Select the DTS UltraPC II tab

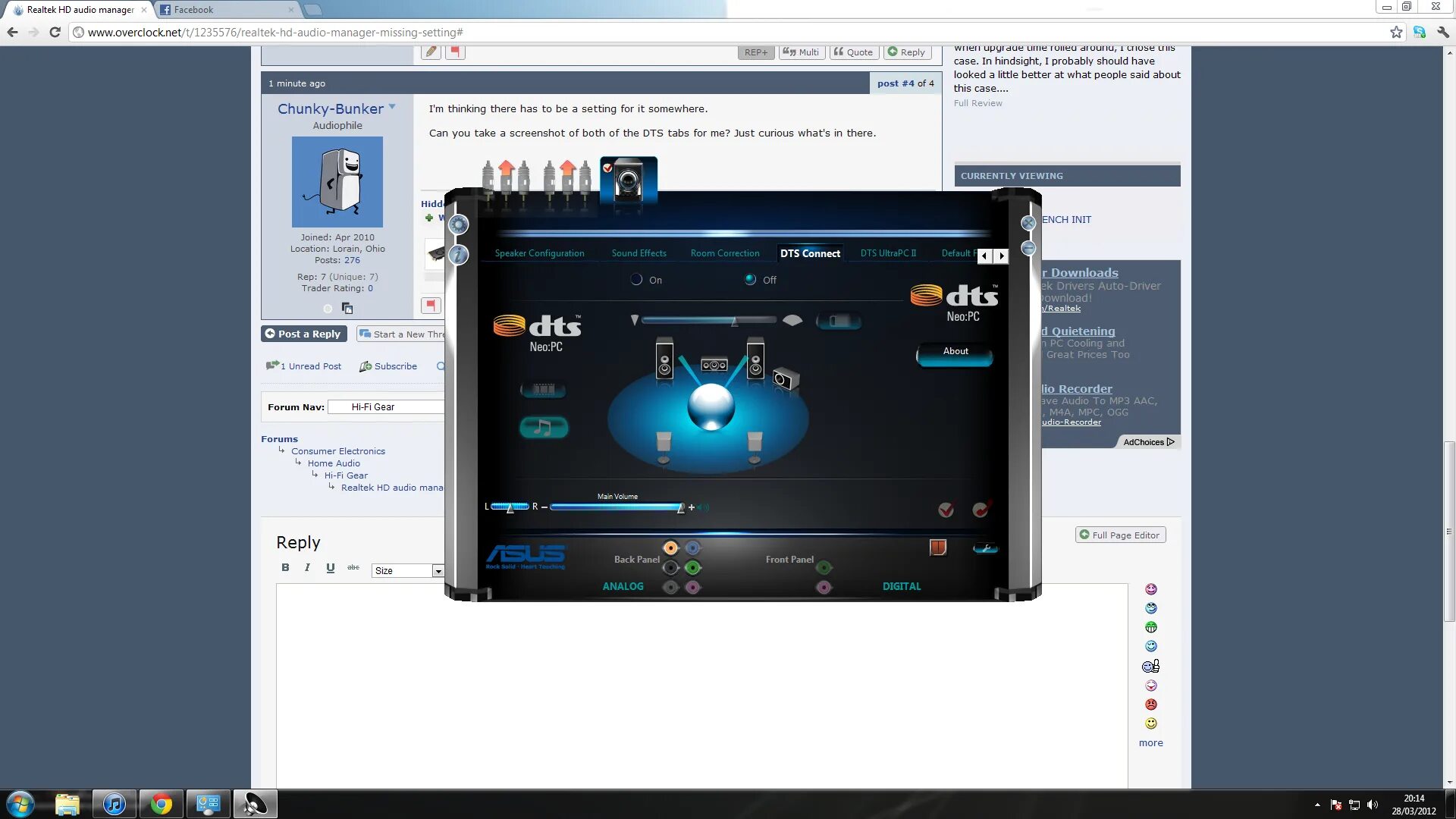[888, 253]
